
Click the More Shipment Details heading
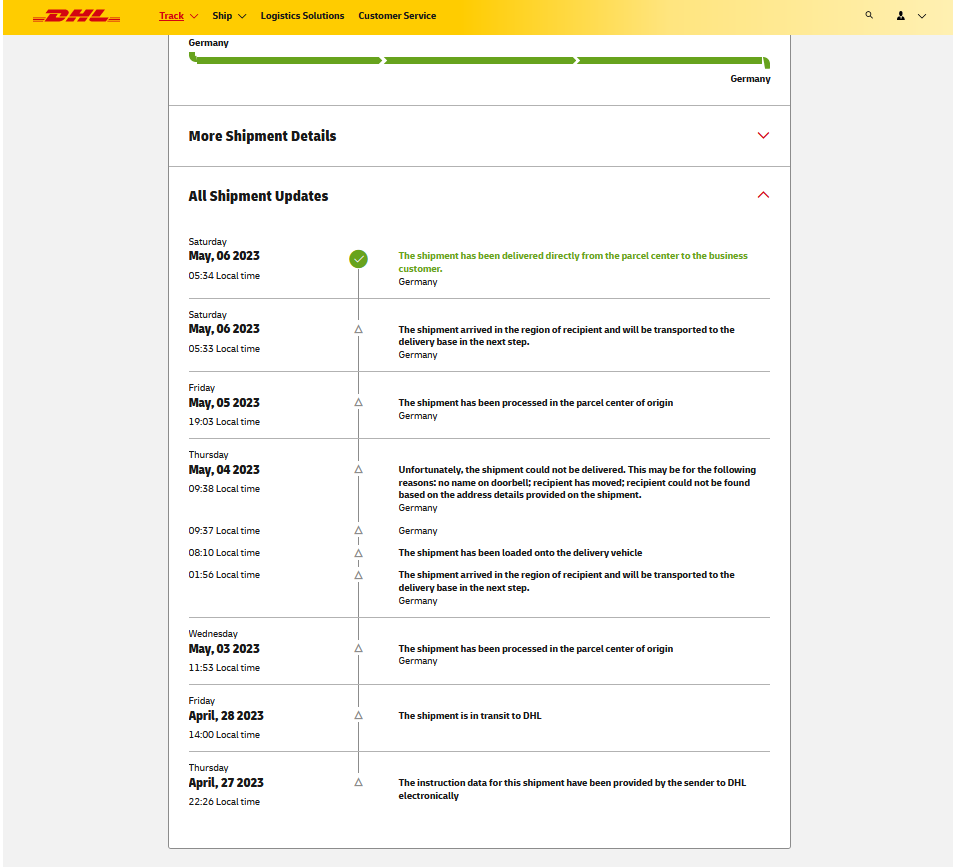(262, 136)
